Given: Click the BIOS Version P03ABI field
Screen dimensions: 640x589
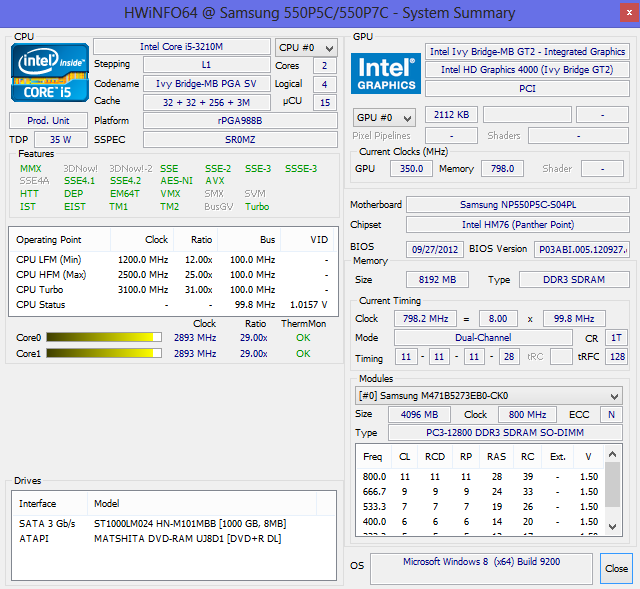Looking at the screenshot, I should 582,249.
